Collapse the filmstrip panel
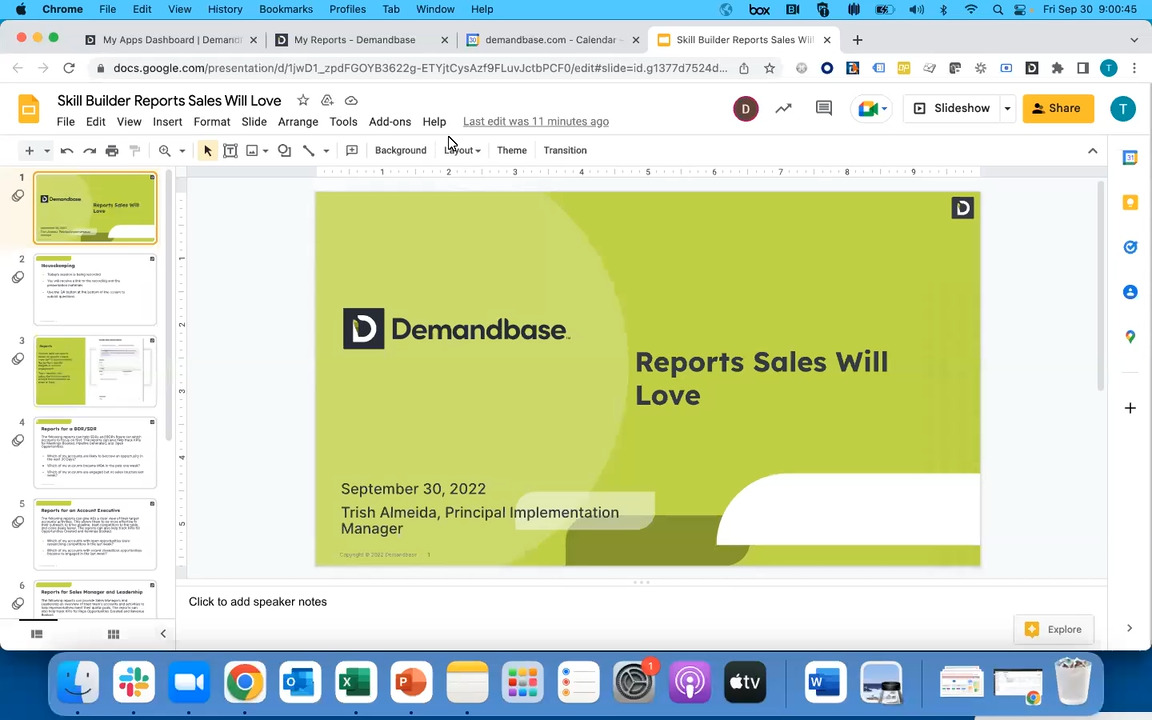 (163, 634)
